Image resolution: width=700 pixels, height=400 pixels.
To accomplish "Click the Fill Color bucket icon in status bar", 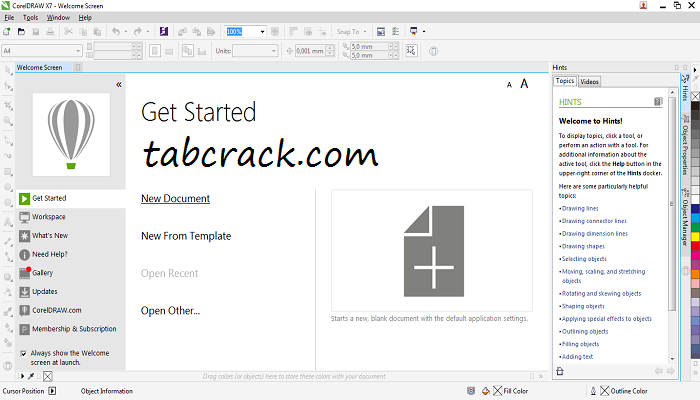I will 486,391.
